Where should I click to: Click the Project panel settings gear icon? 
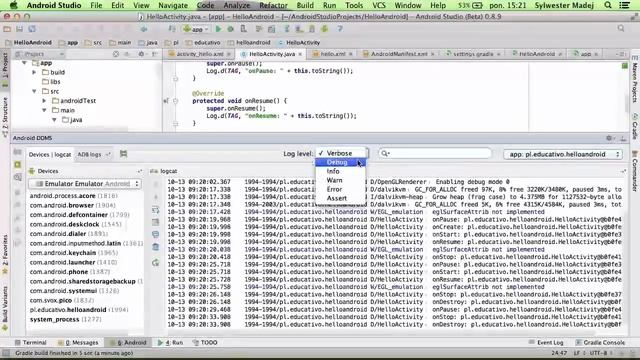141,54
